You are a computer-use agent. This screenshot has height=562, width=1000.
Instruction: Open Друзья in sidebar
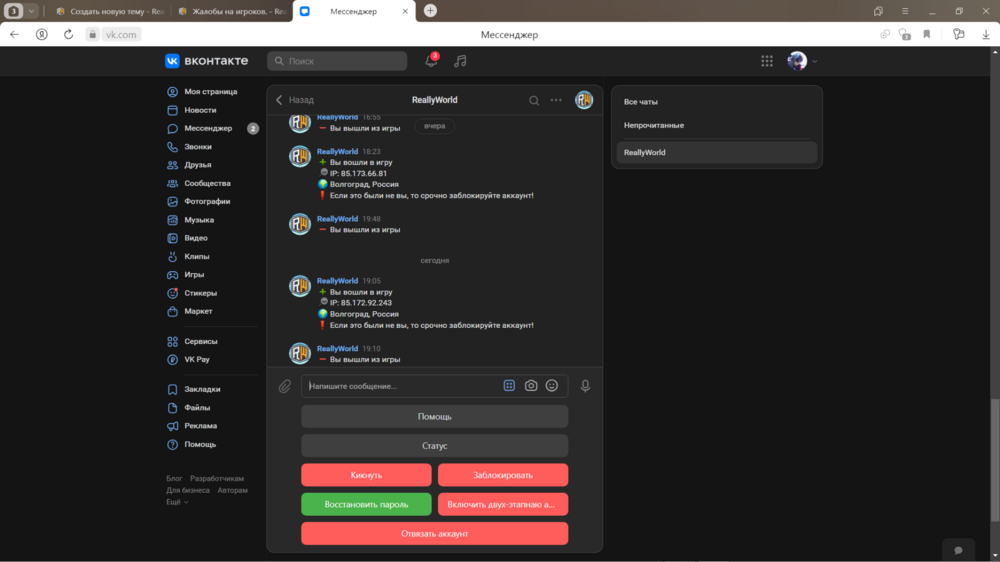click(198, 165)
